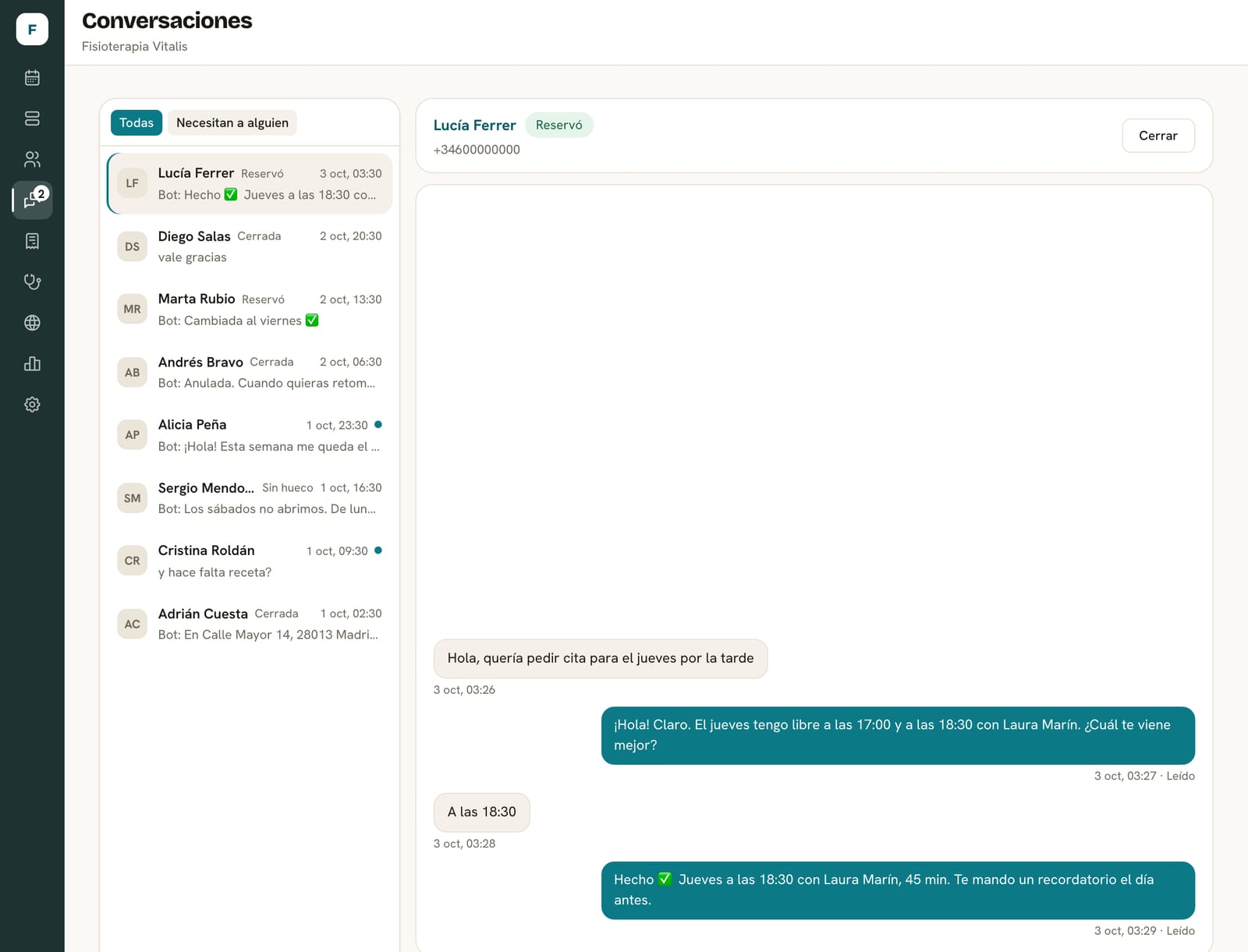Click Fisioterapia Vitalis subtitle

135,47
